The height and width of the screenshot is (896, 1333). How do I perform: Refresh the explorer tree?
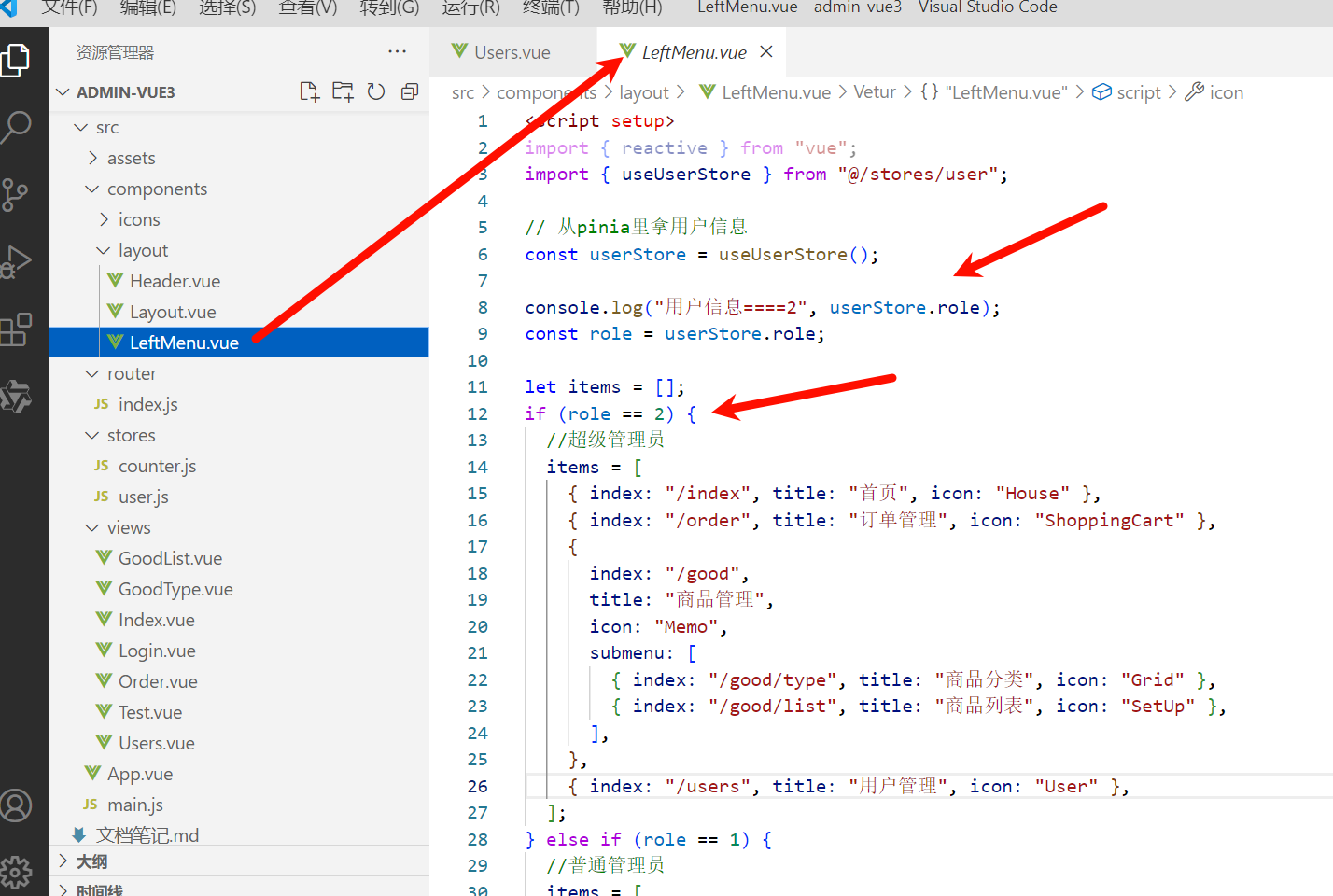376,91
